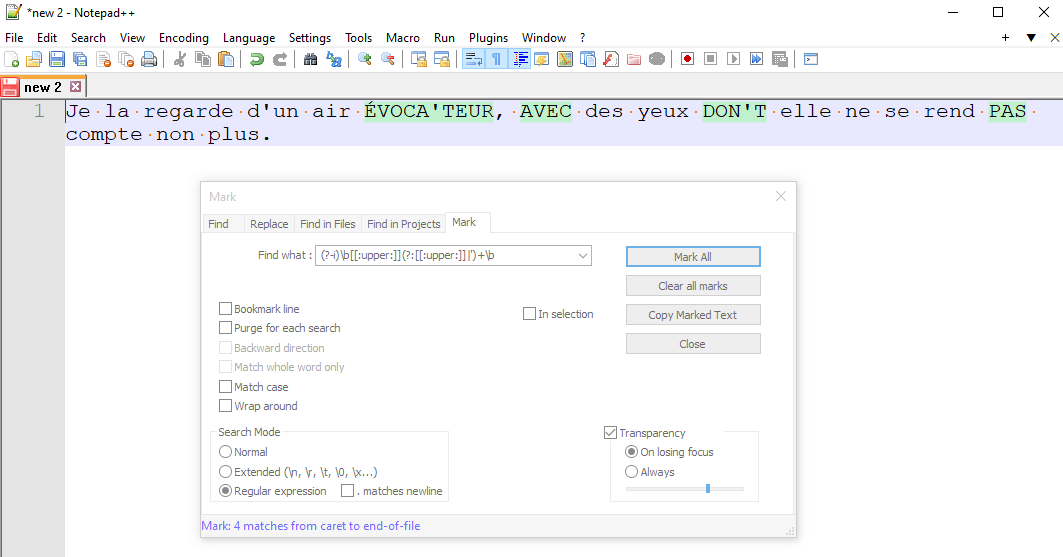
Task: Click the Copy toolbar icon
Action: (203, 60)
